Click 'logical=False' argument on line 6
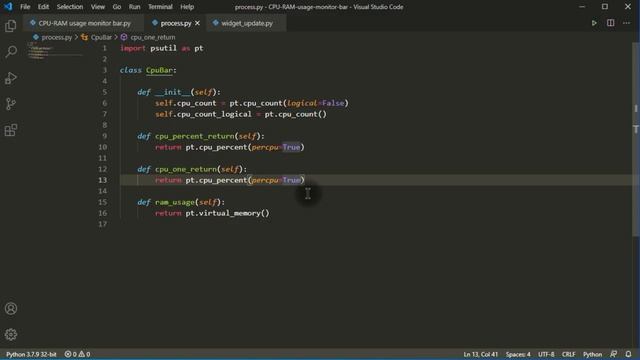 (x=316, y=103)
